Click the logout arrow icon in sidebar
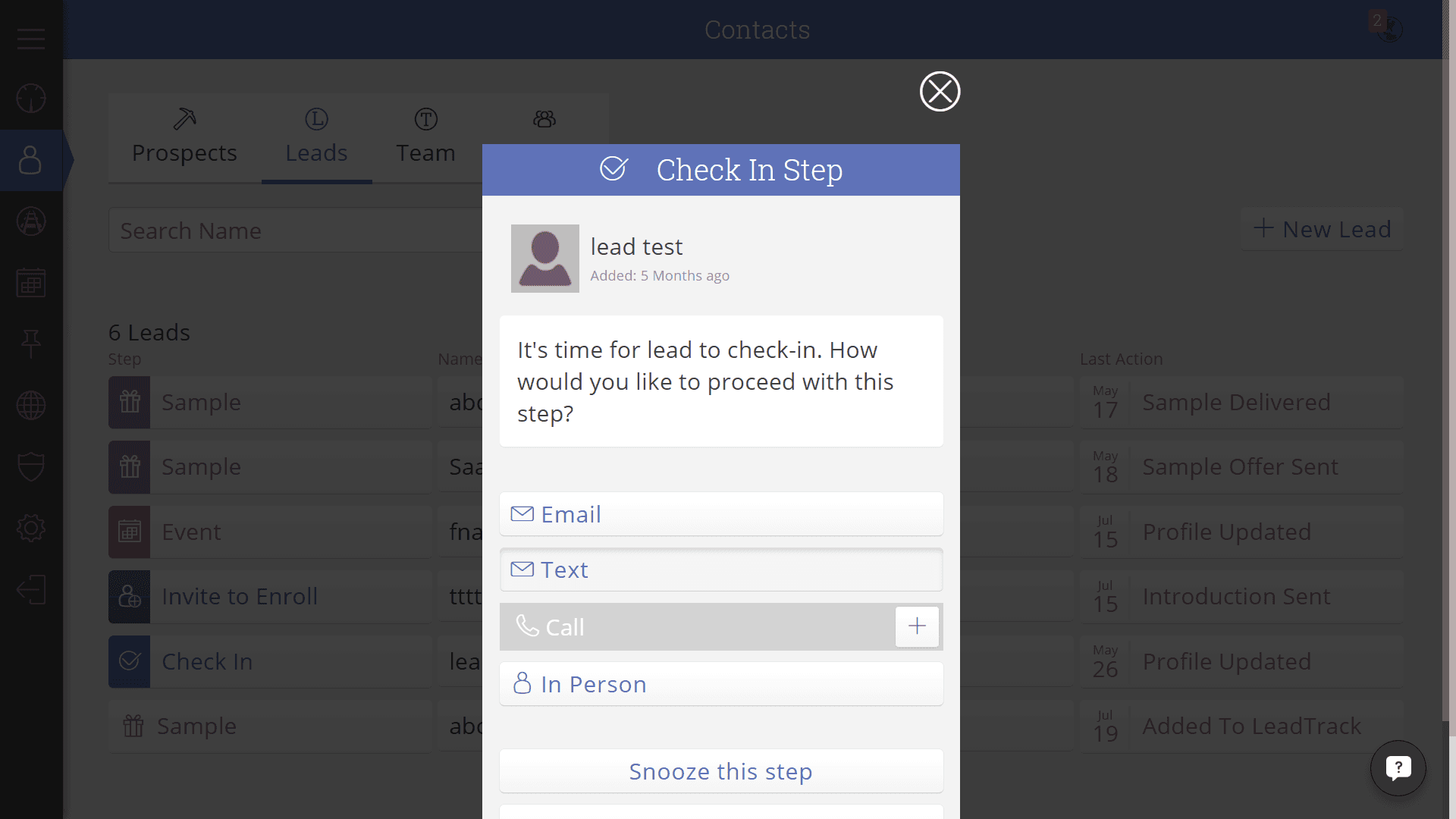 pos(31,589)
